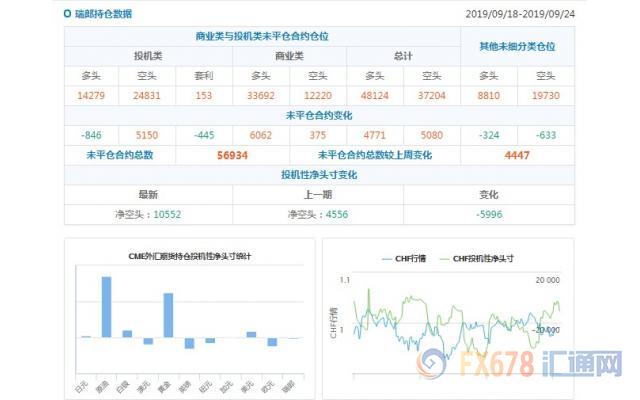Select the change value 4771
This screenshot has height=400, width=640.
tap(375, 135)
